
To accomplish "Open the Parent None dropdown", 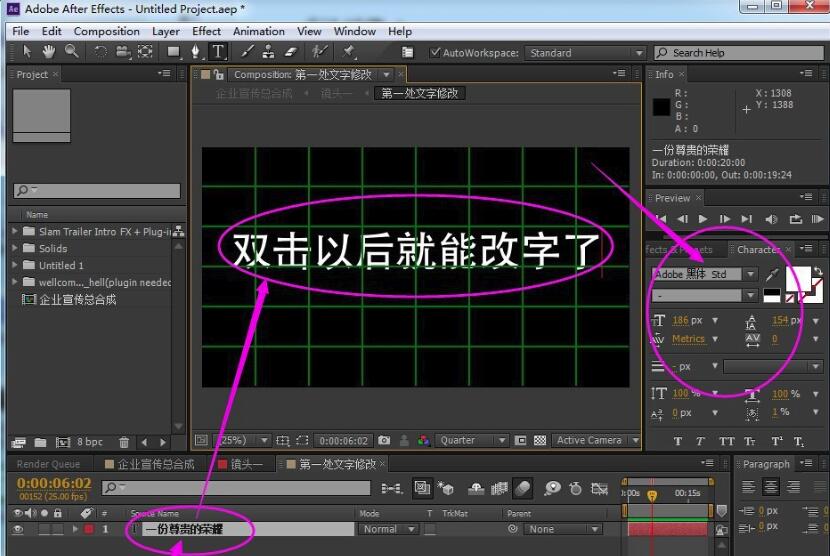I will (x=562, y=529).
